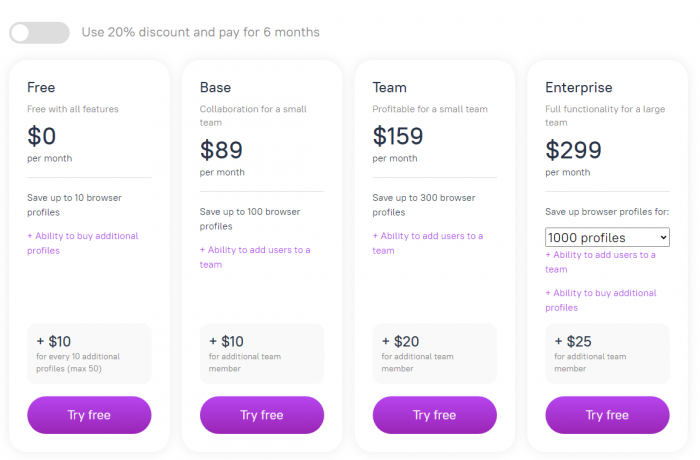700x460 pixels.
Task: Open Free plan's buy additional profiles link
Action: pyautogui.click(x=83, y=243)
